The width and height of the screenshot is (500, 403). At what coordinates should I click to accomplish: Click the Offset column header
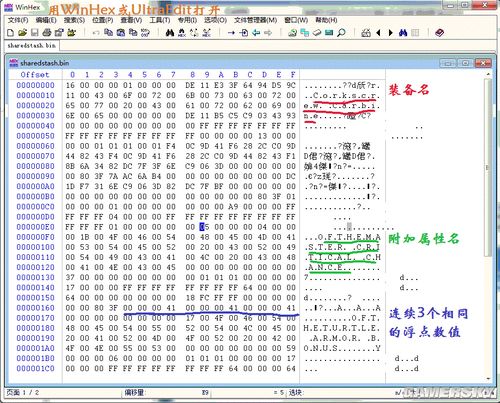click(x=35, y=75)
